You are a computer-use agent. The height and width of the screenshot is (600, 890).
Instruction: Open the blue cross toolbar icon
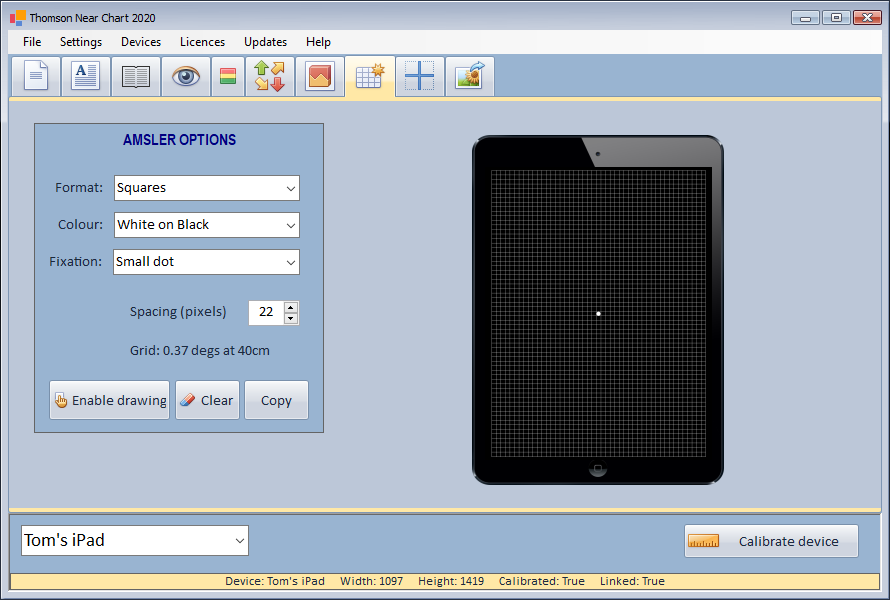[420, 77]
